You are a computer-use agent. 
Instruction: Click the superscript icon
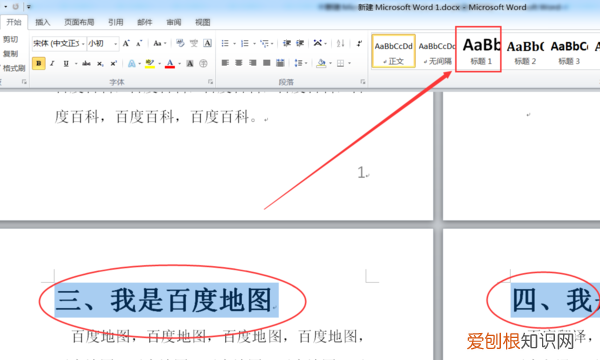tap(114, 63)
